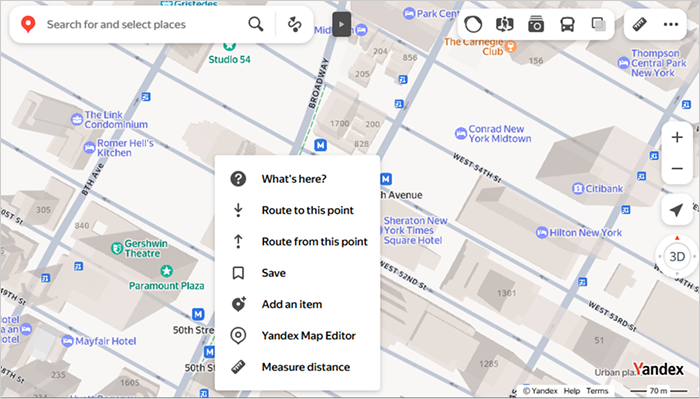Focus the search places input field
Image resolution: width=700 pixels, height=399 pixels.
tap(143, 25)
